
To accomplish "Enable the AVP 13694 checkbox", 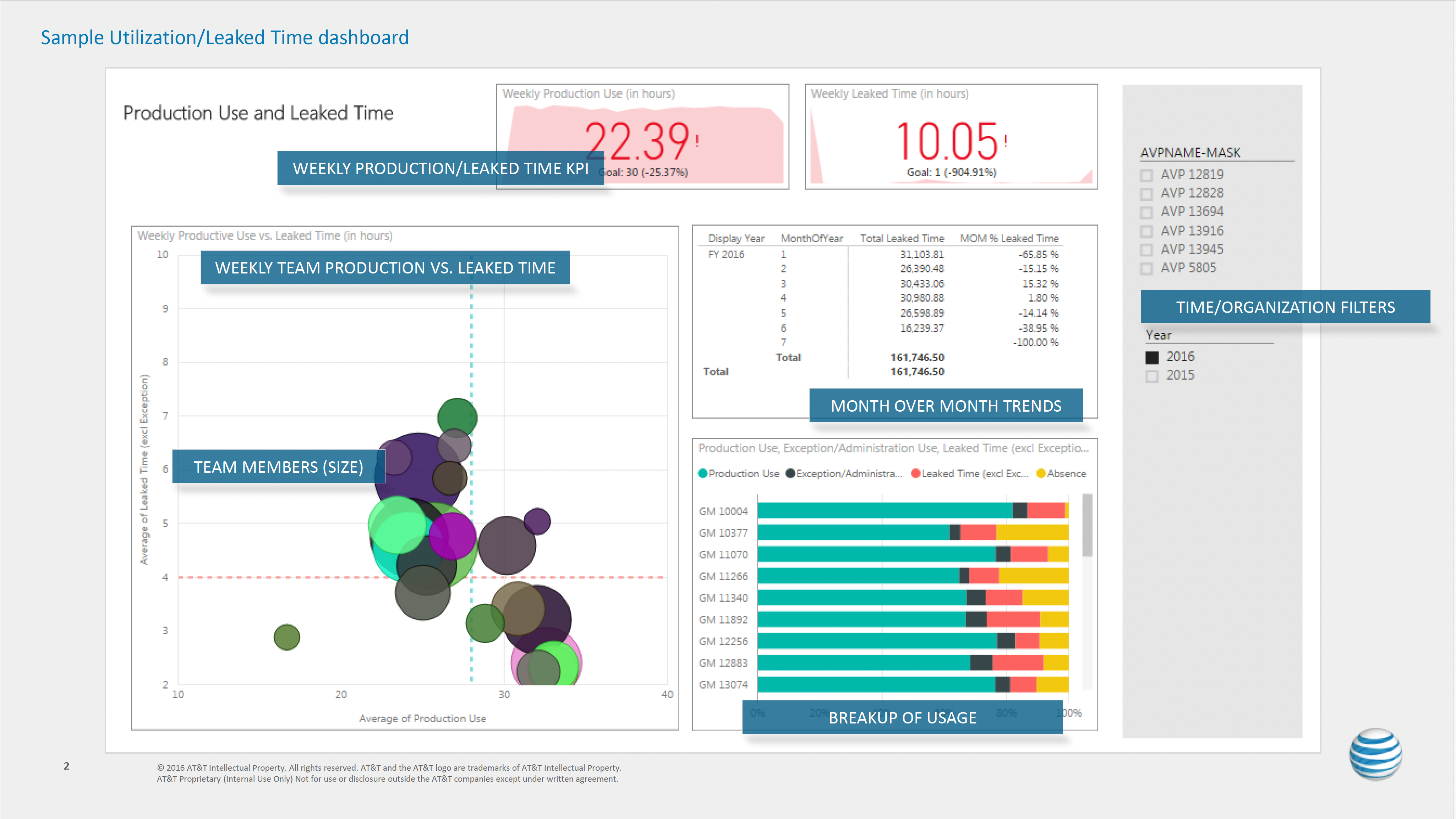I will (x=1146, y=213).
